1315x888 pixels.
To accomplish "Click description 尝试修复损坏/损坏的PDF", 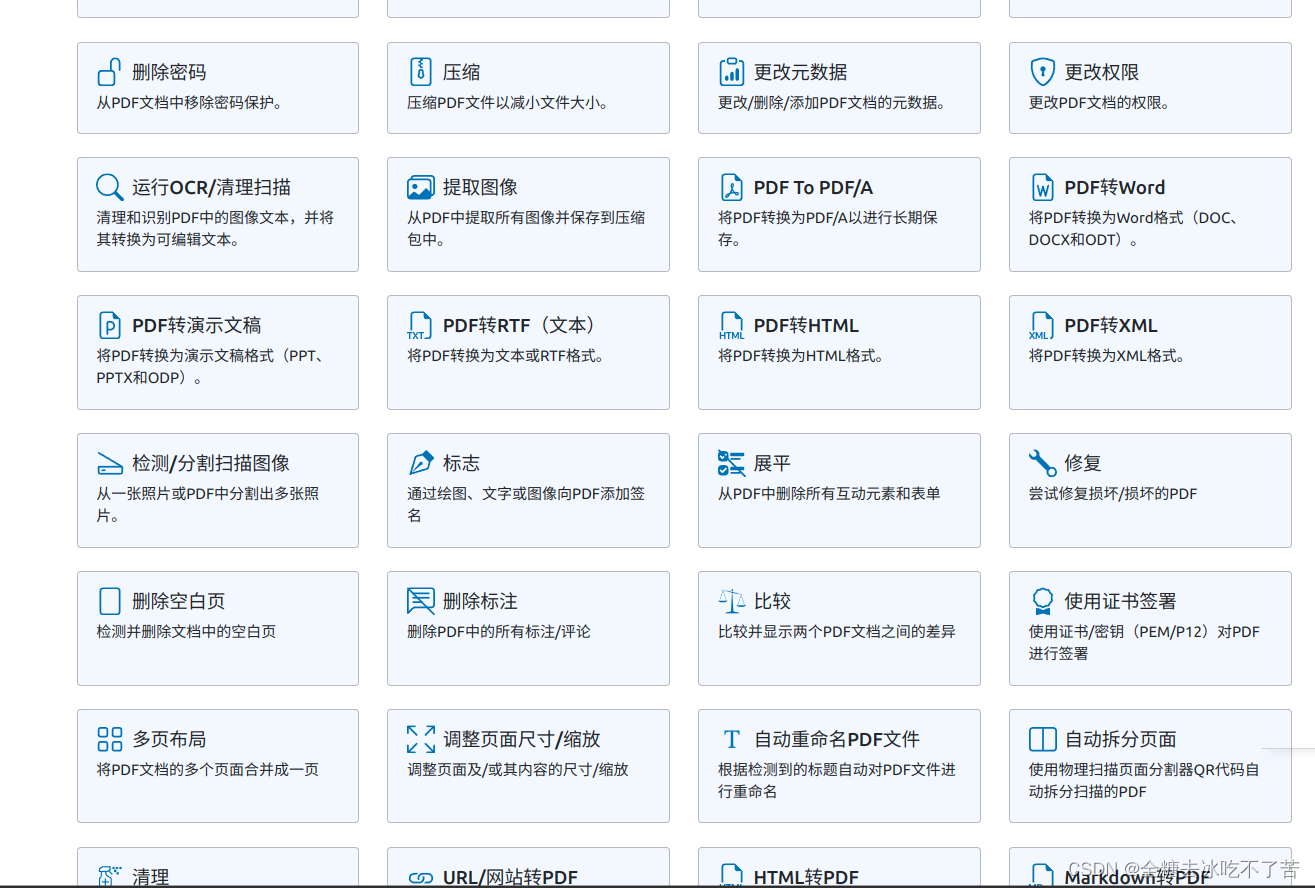I will click(x=1113, y=493).
